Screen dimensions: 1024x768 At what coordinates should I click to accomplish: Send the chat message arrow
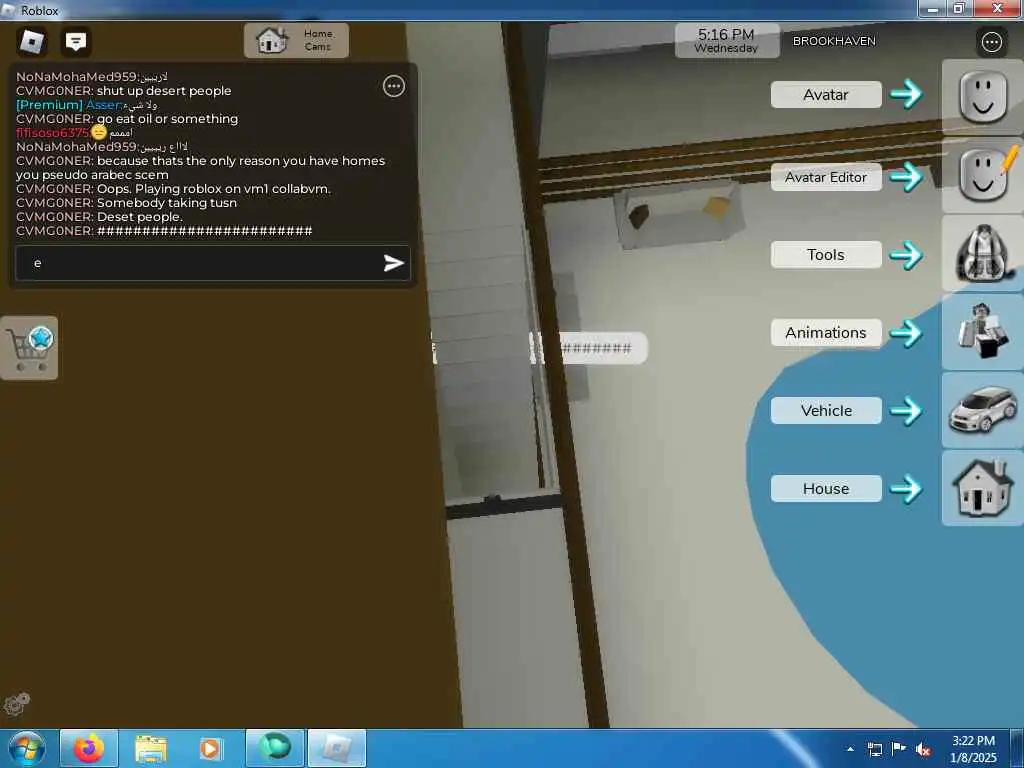click(393, 263)
